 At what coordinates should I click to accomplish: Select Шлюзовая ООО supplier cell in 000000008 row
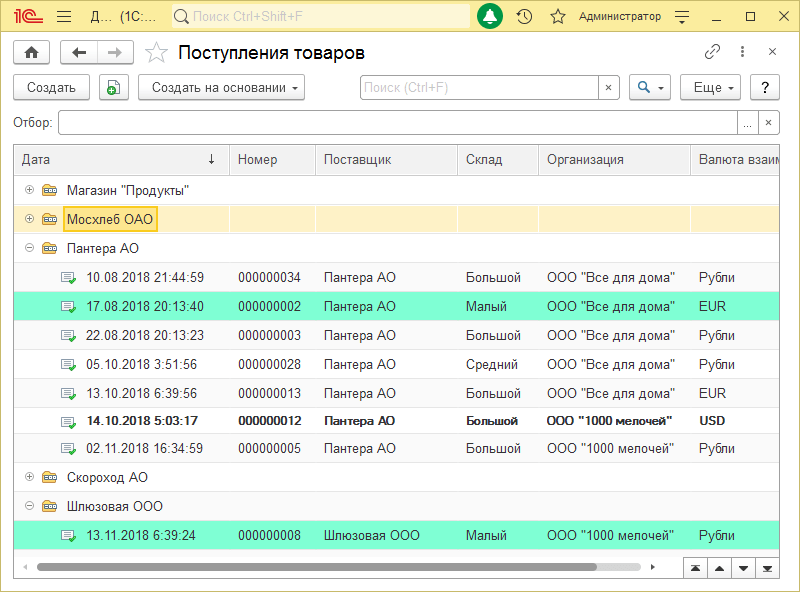[x=371, y=535]
